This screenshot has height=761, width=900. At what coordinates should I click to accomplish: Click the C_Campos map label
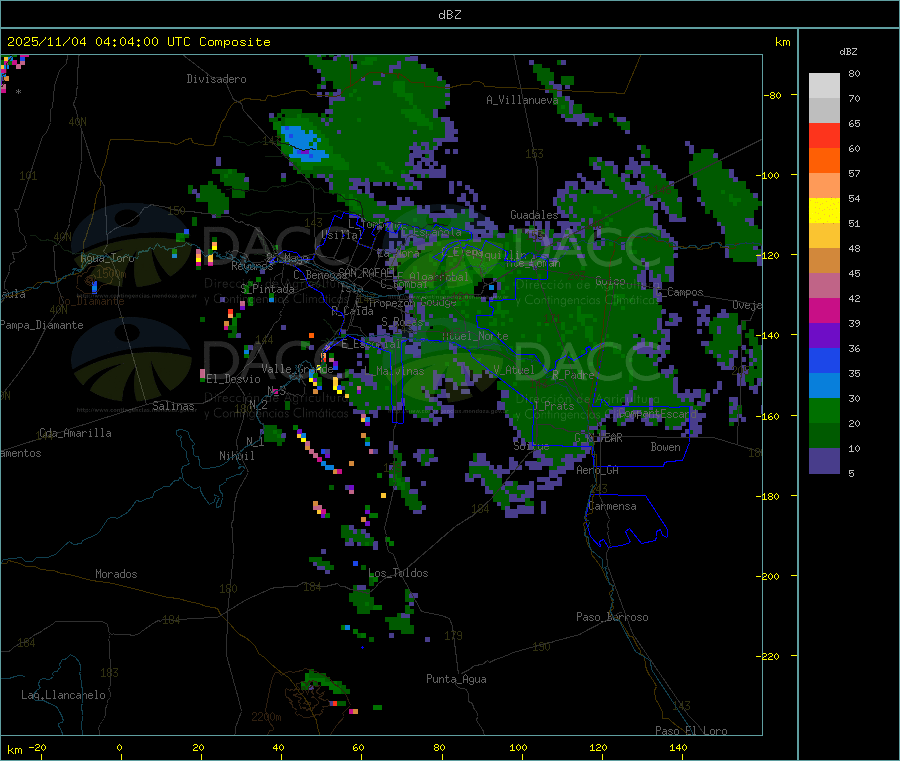click(x=680, y=293)
